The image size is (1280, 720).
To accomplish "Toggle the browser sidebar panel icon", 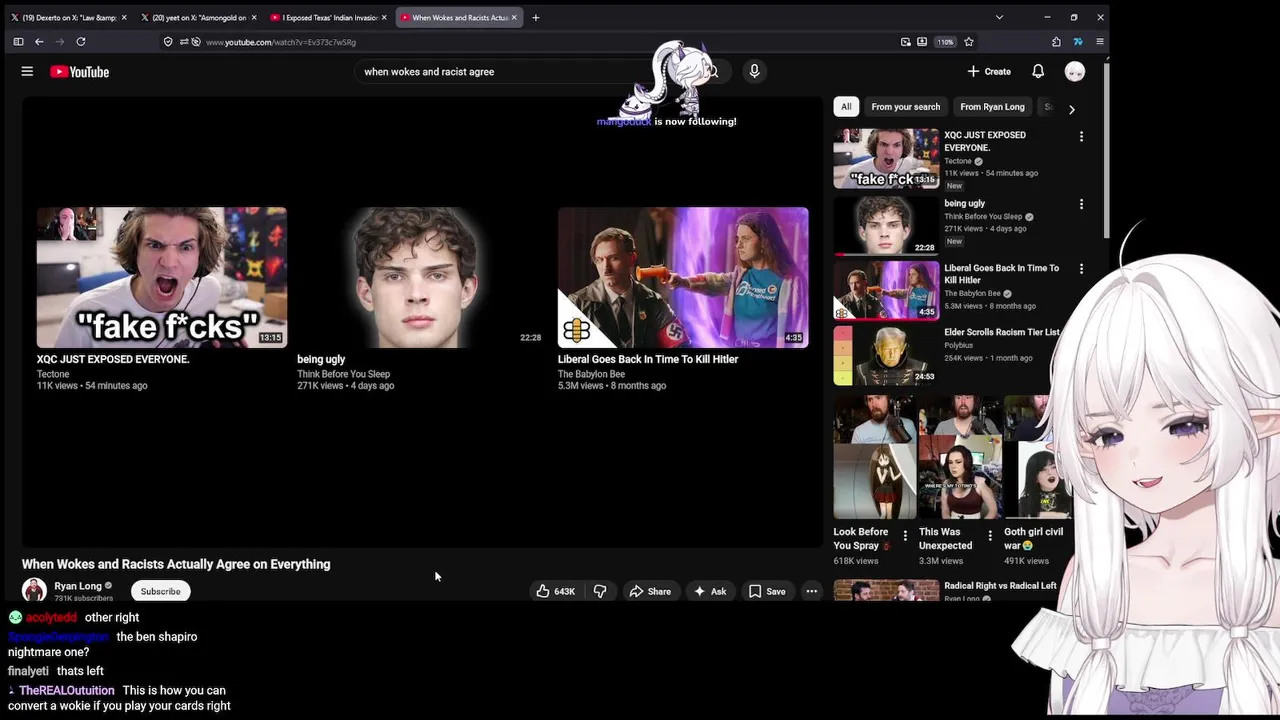I will (x=18, y=42).
